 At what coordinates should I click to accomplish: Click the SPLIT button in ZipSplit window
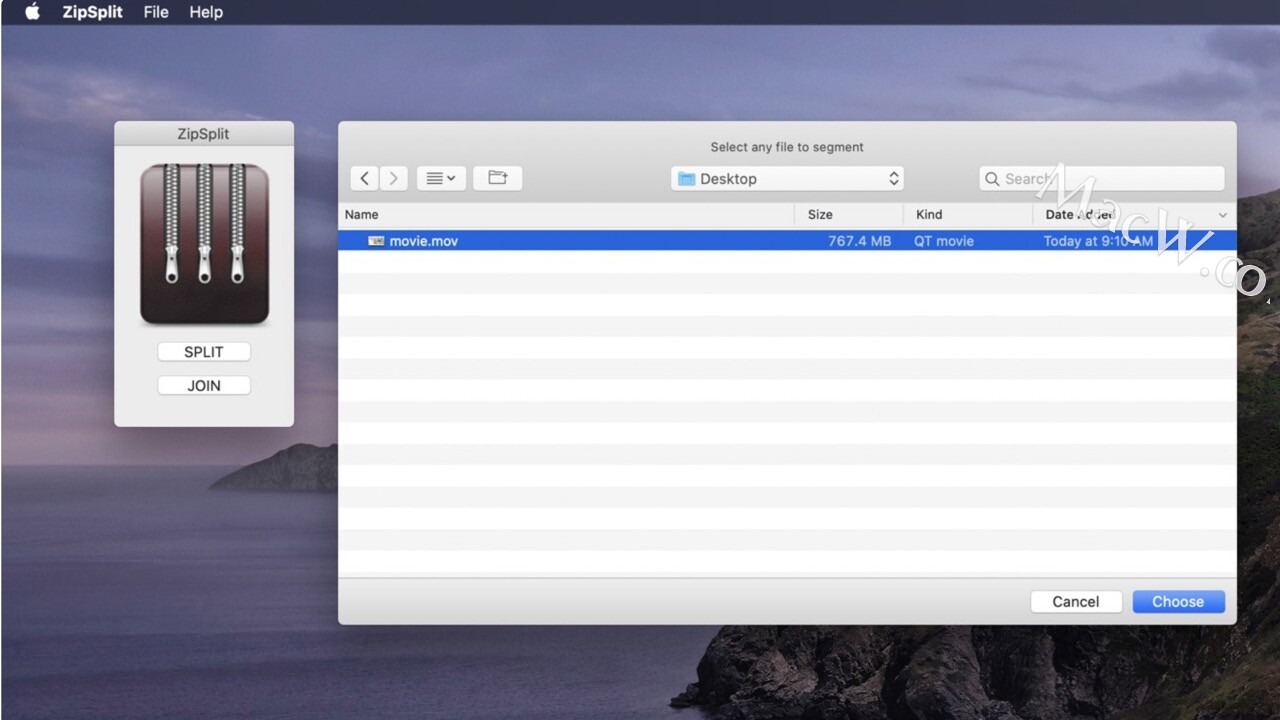click(204, 352)
